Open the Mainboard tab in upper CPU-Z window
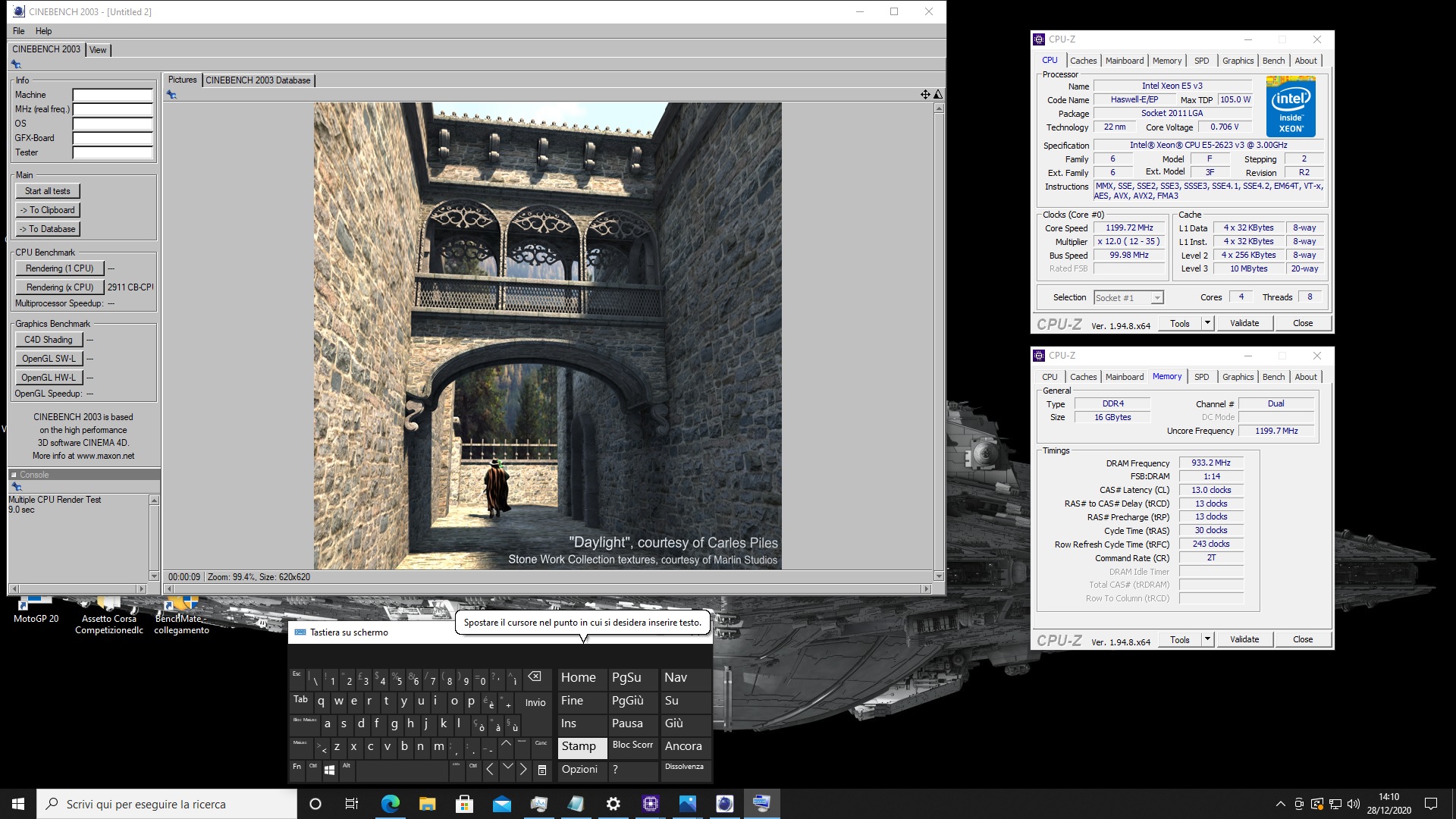1456x819 pixels. pos(1124,61)
